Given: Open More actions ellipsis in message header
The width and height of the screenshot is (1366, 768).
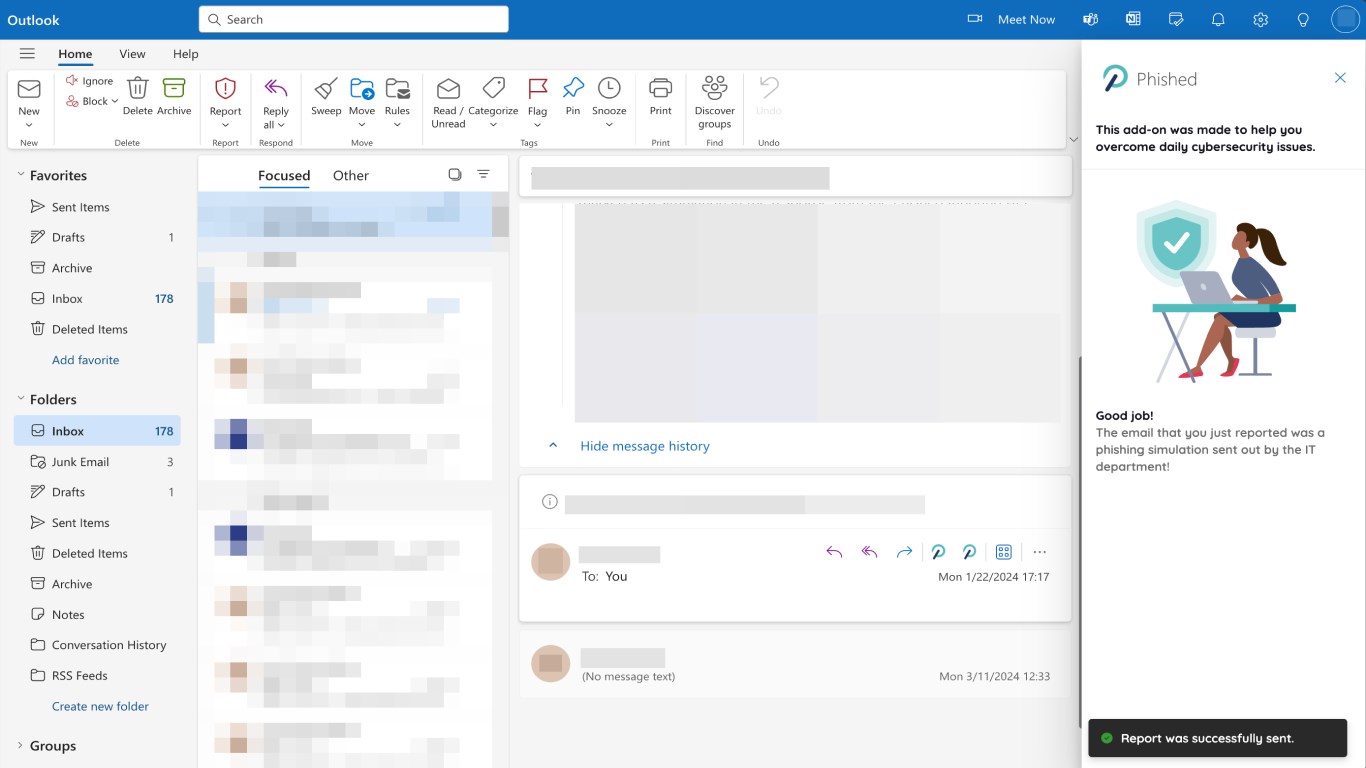Looking at the screenshot, I should [x=1039, y=552].
